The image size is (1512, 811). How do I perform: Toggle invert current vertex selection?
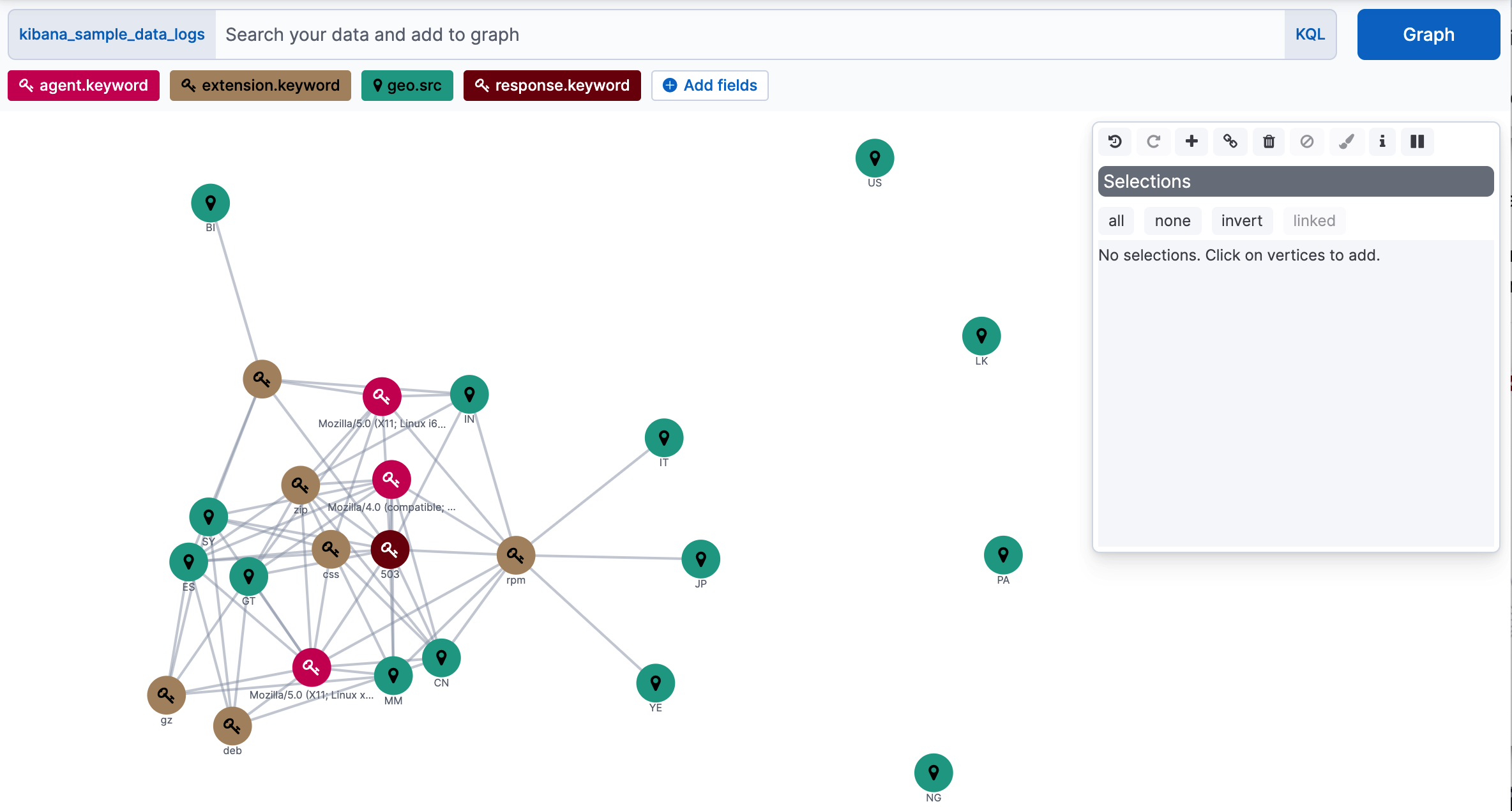point(1242,220)
